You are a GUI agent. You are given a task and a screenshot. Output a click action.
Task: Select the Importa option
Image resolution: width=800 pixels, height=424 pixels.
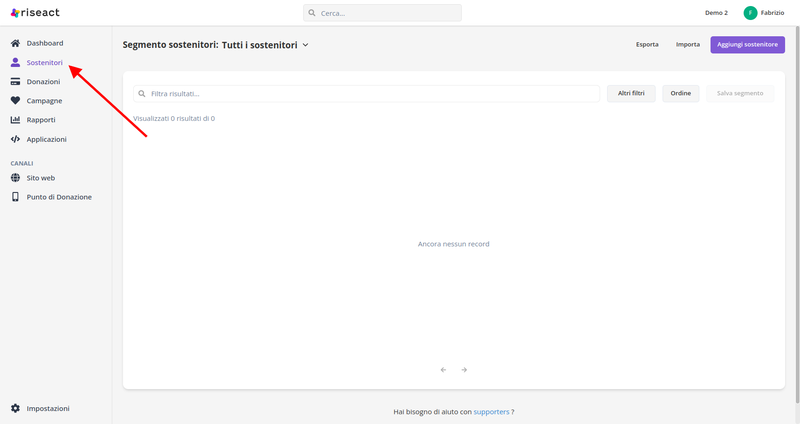point(687,45)
